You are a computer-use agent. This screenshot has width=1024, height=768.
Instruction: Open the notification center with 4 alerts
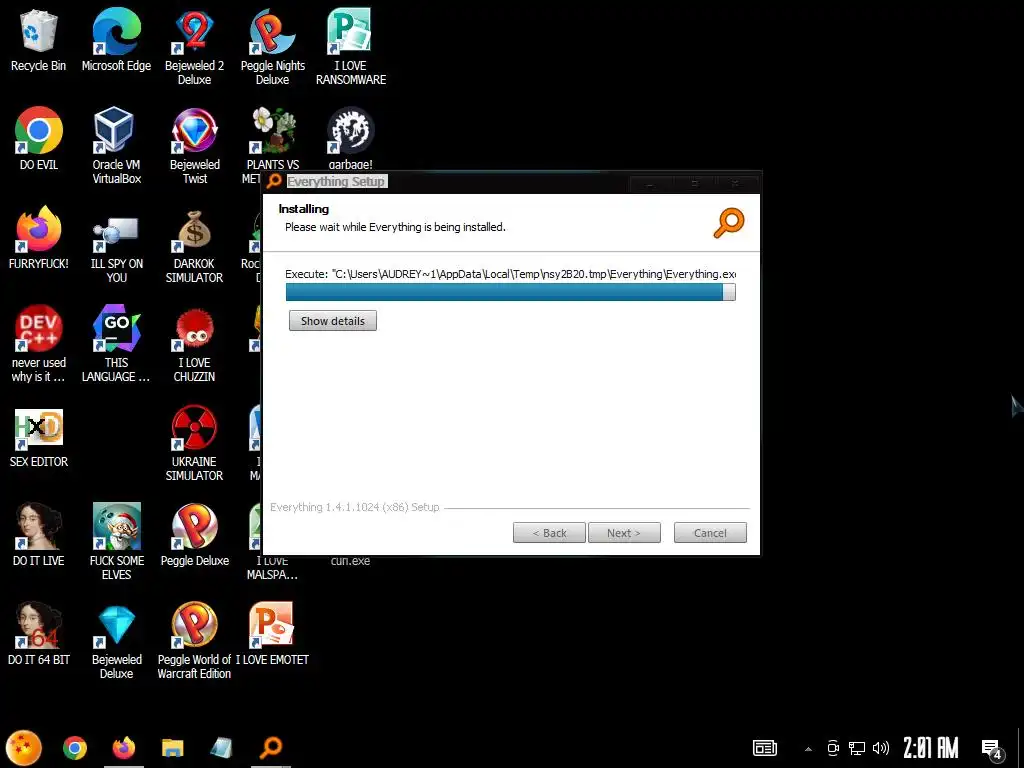991,748
